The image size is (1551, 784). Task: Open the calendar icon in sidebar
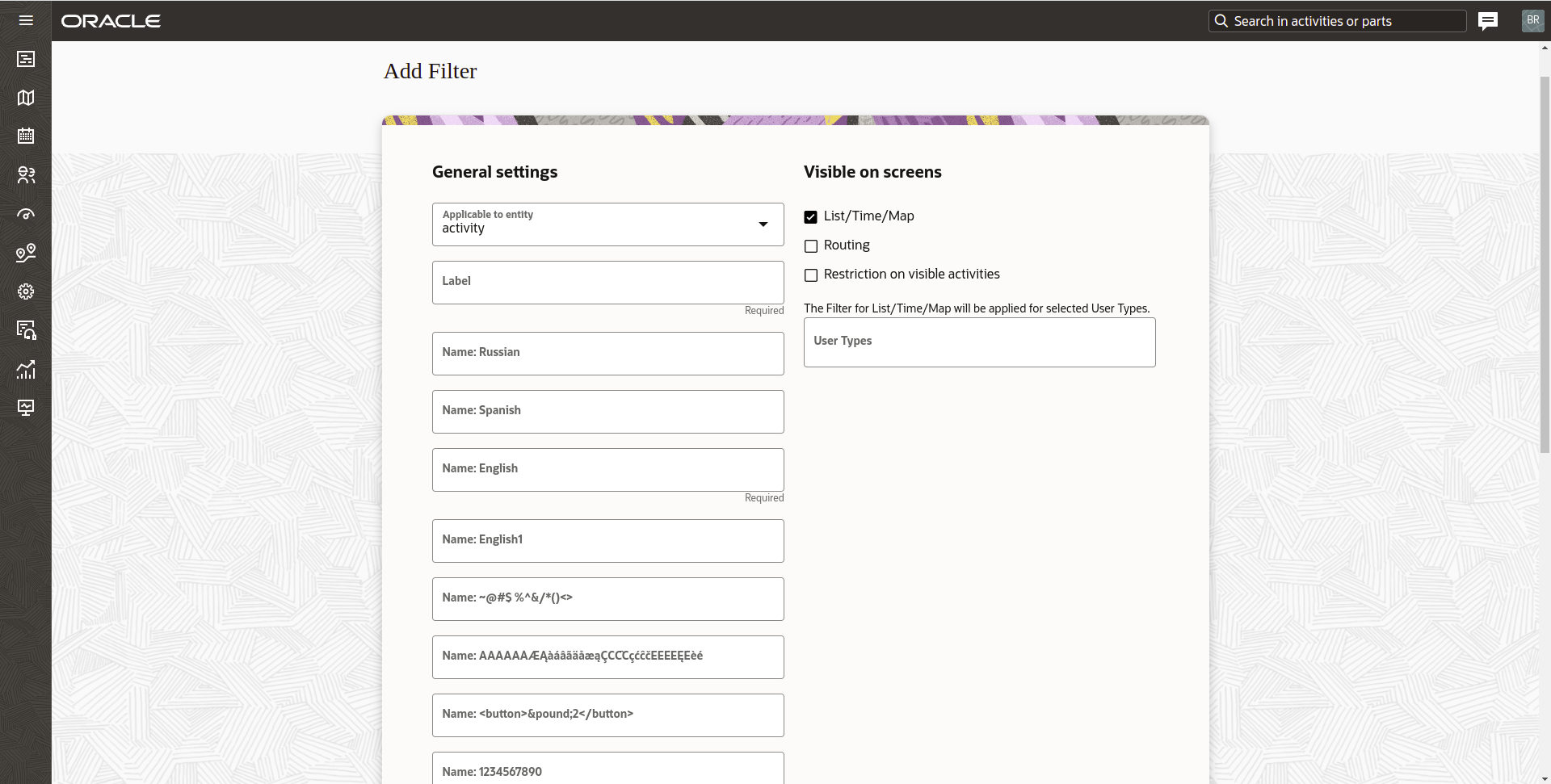[x=26, y=136]
